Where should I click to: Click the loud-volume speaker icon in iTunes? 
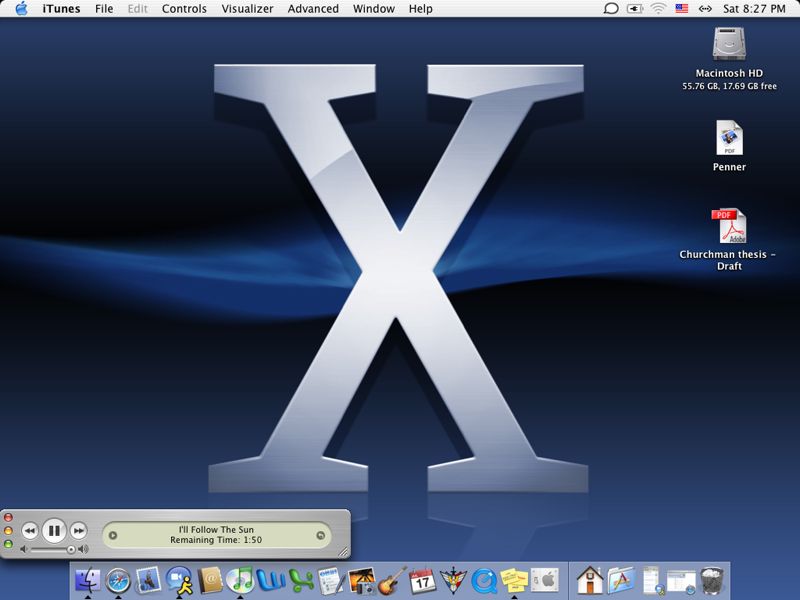click(83, 549)
